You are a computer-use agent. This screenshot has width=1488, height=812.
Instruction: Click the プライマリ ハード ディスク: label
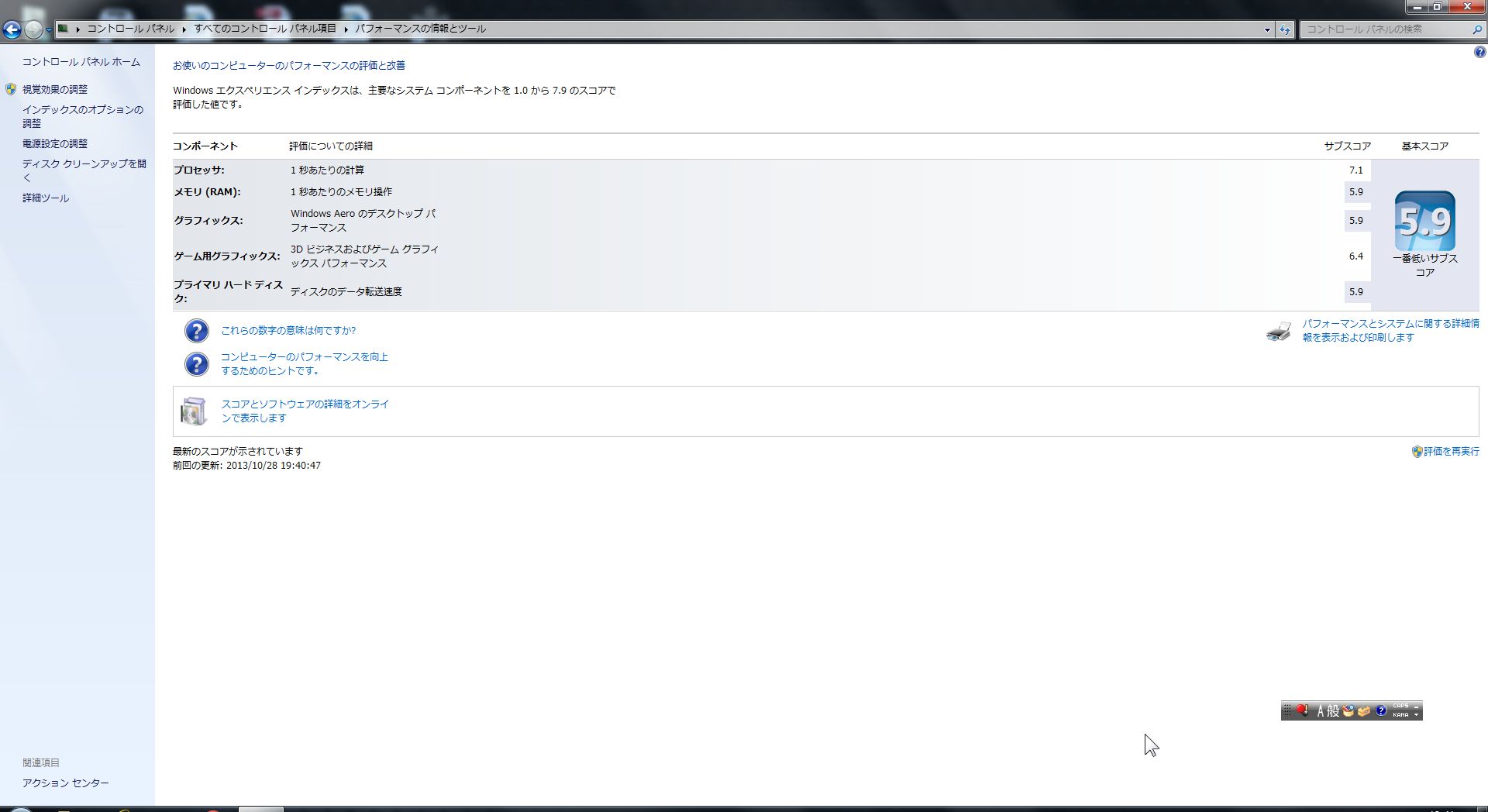pos(229,291)
